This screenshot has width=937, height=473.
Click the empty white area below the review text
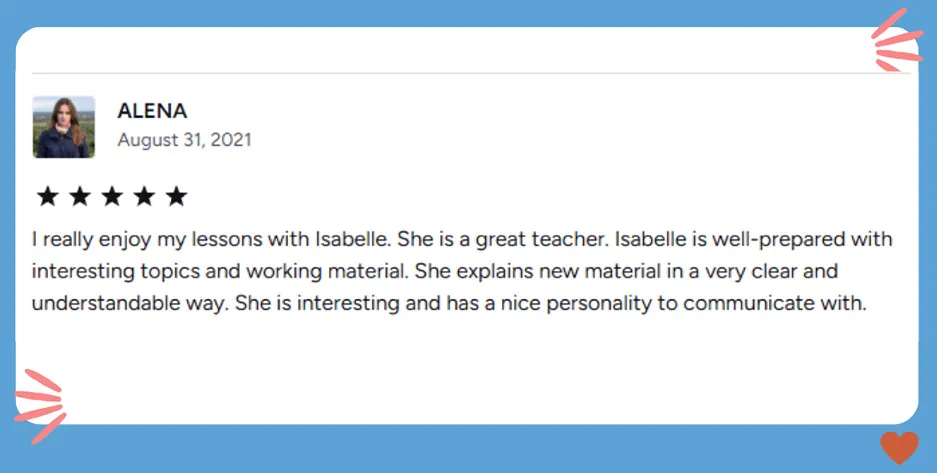(470, 370)
